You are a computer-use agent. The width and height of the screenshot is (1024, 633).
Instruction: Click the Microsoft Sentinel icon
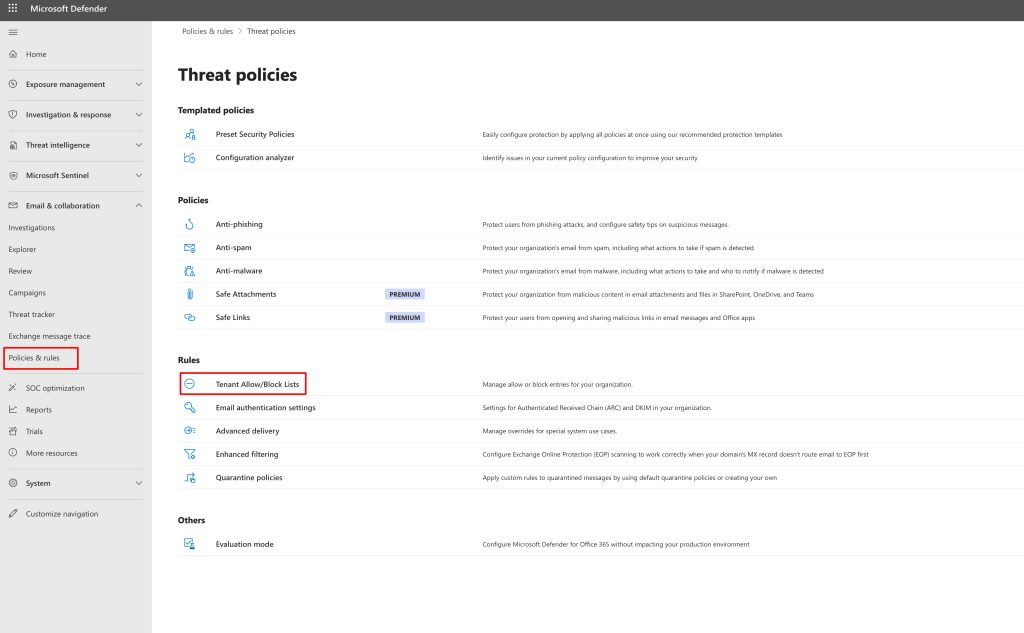(13, 175)
